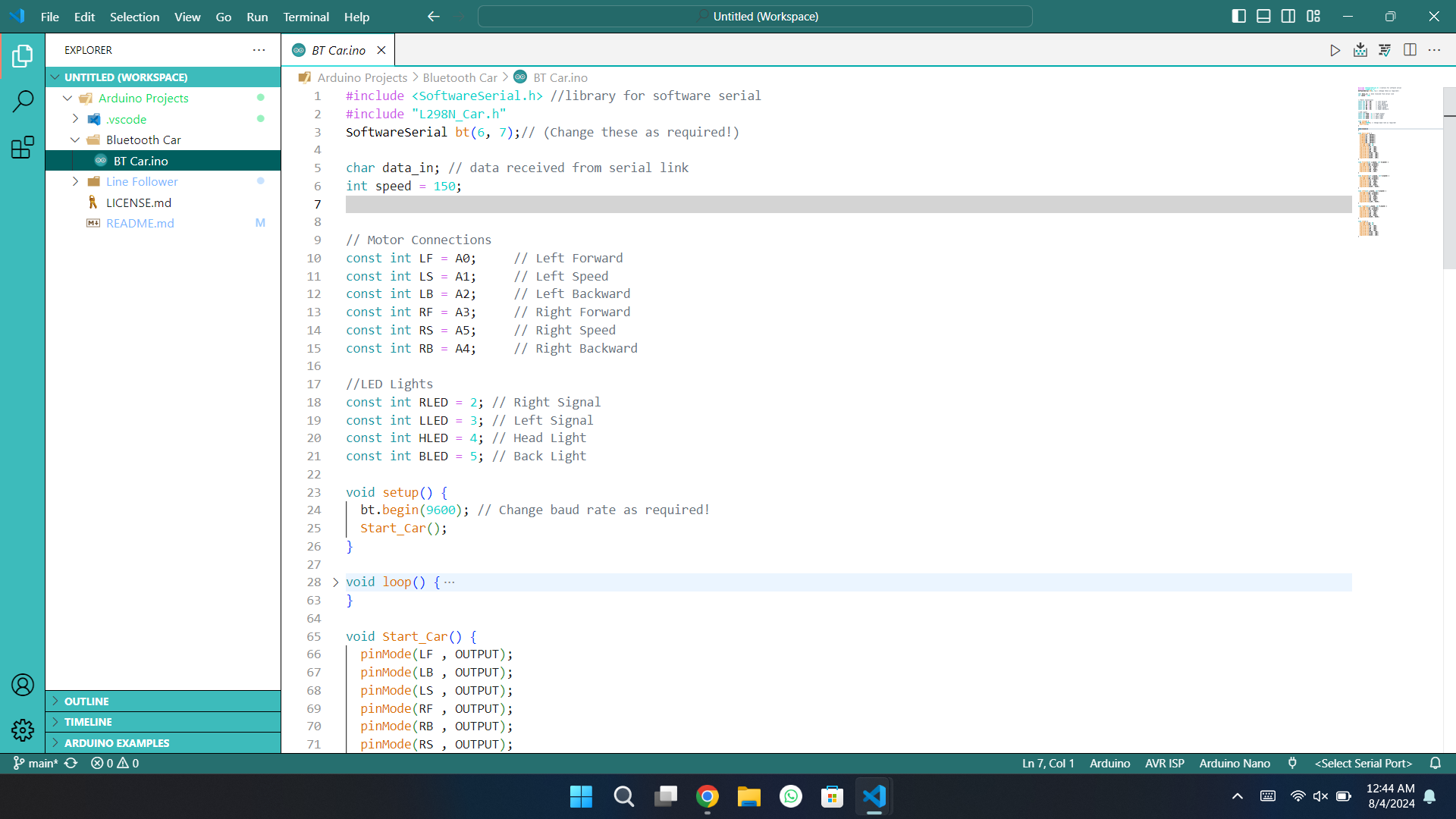
Task: Open the Terminal menu
Action: tap(306, 17)
